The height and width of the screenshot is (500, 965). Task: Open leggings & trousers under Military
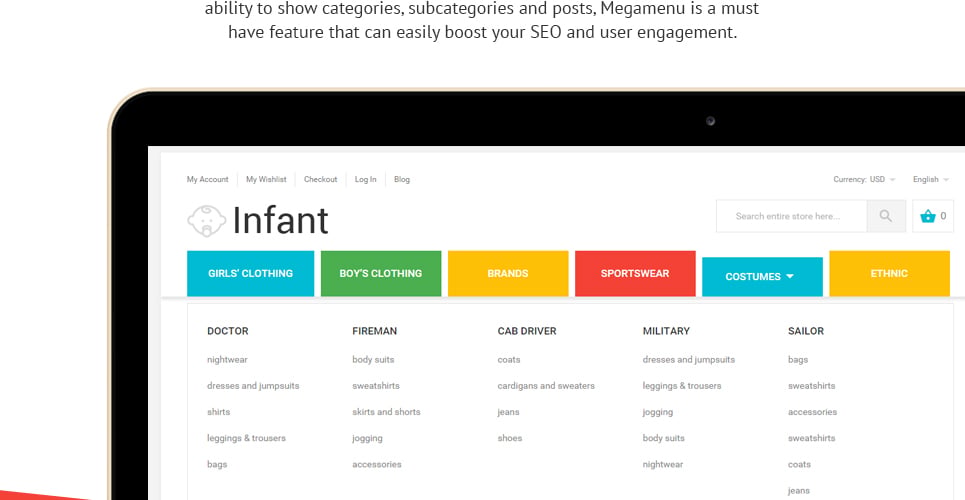(x=682, y=386)
